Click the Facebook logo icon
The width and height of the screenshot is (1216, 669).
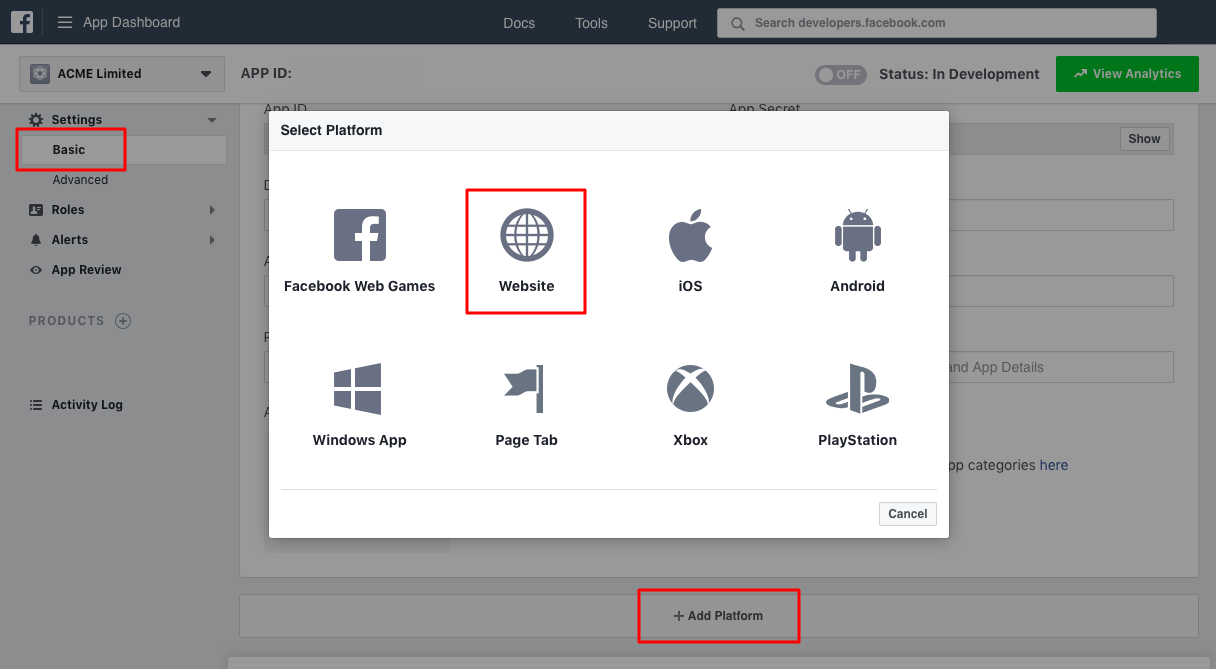(x=21, y=22)
